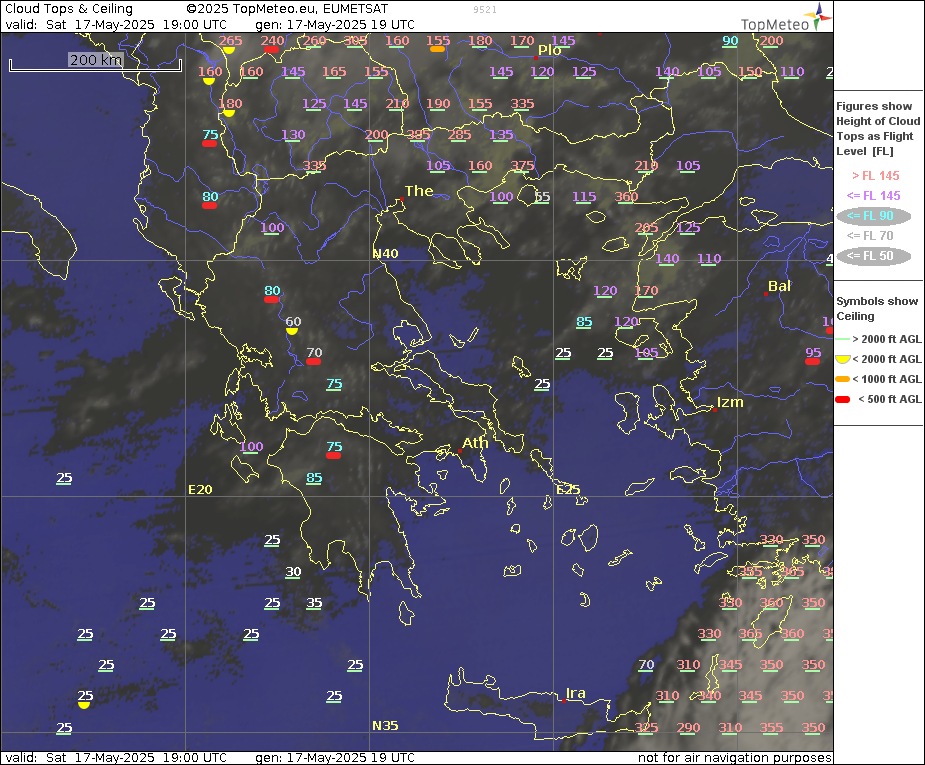Click the '©2025 TopMeteo.eu, EUMETSAT' copyright text
The image size is (925, 765).
coord(287,9)
